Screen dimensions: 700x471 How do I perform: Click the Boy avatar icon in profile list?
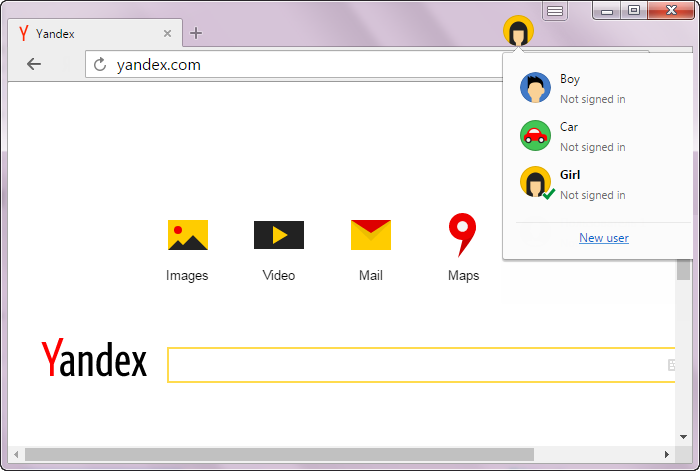click(535, 88)
